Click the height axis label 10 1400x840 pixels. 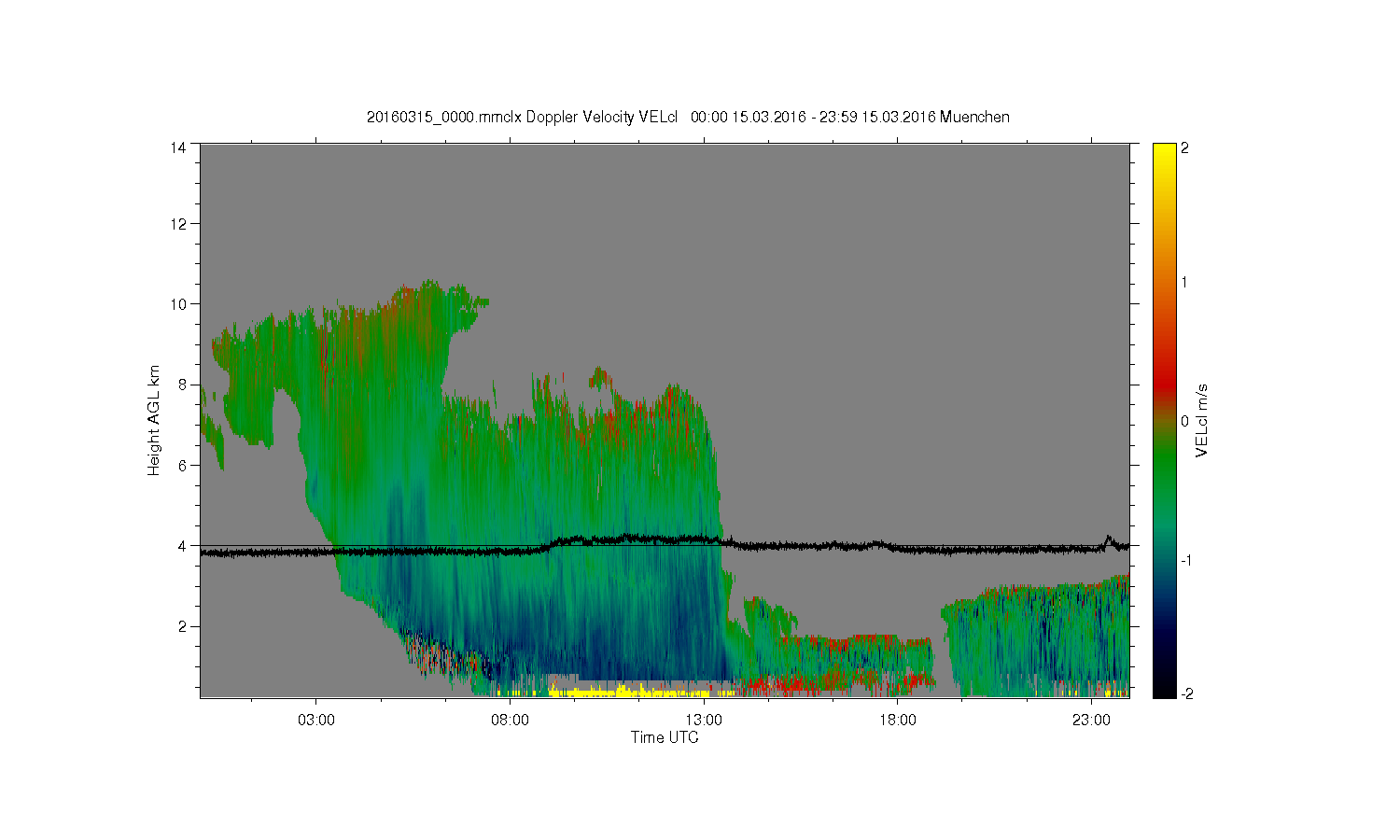(x=178, y=304)
